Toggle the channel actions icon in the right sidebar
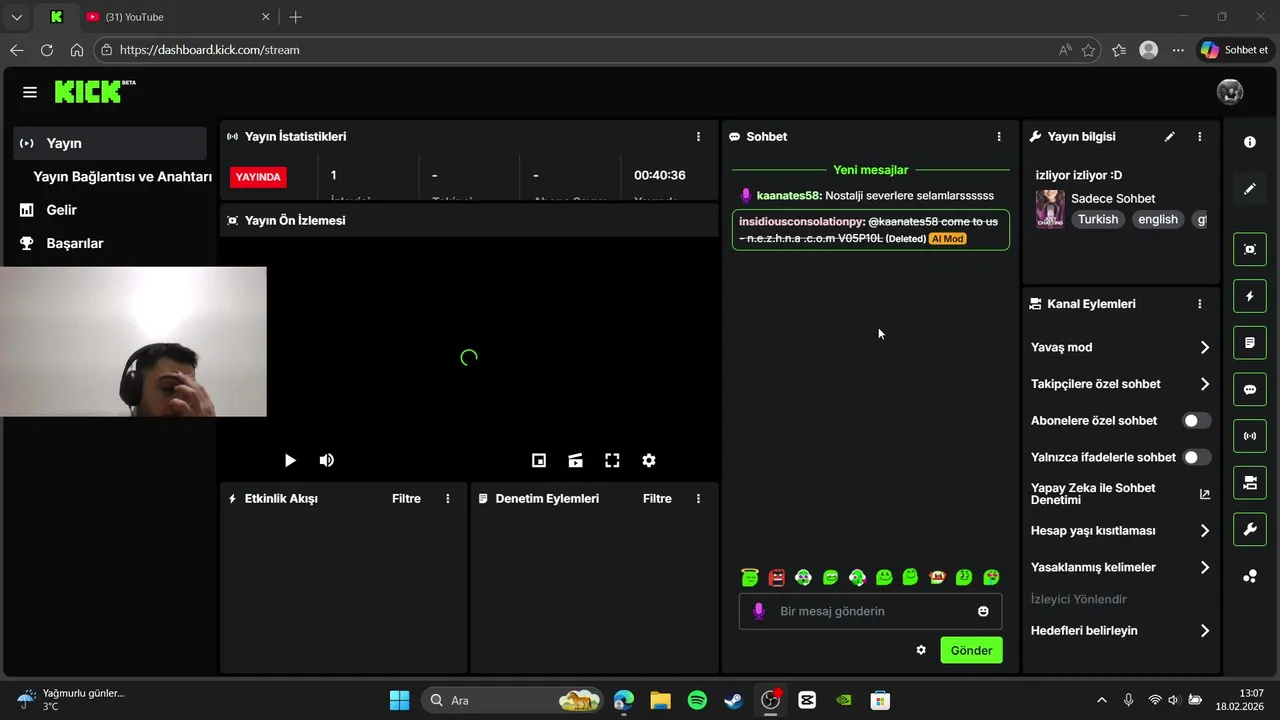Screen dimensions: 1280x720 1250,483
